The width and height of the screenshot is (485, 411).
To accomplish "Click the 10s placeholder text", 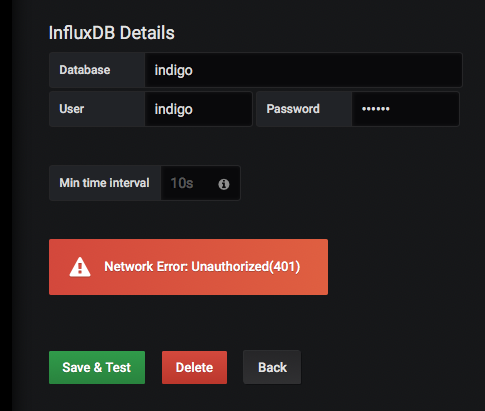I will 182,183.
